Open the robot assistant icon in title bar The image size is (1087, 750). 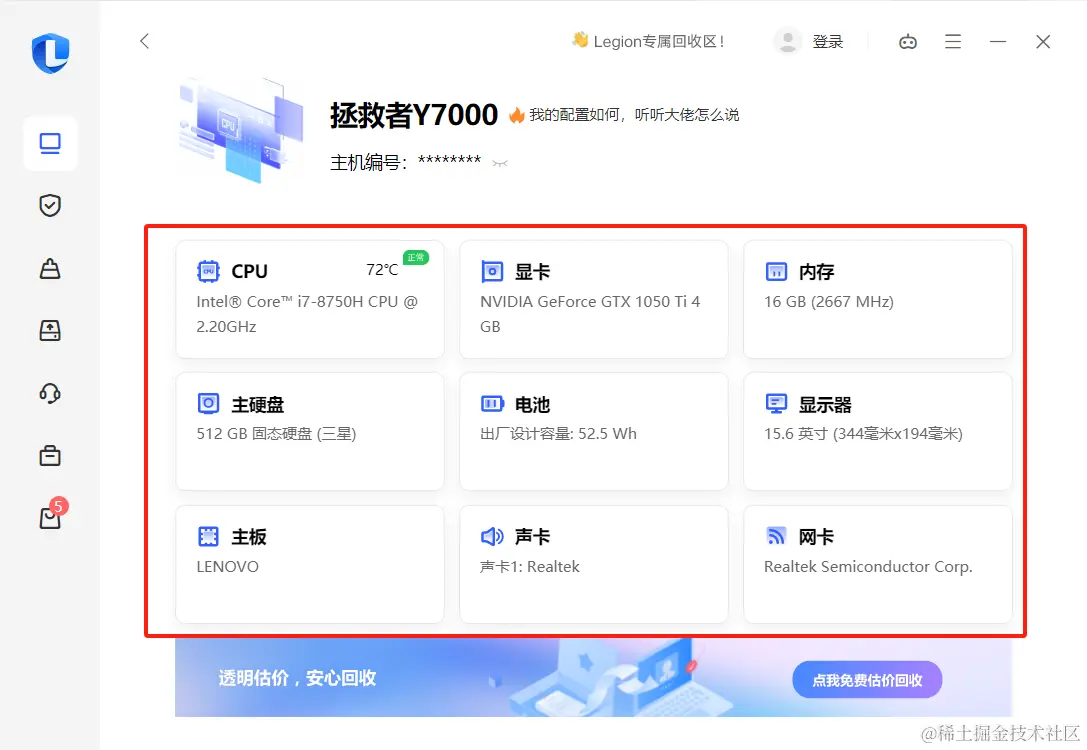(x=907, y=42)
